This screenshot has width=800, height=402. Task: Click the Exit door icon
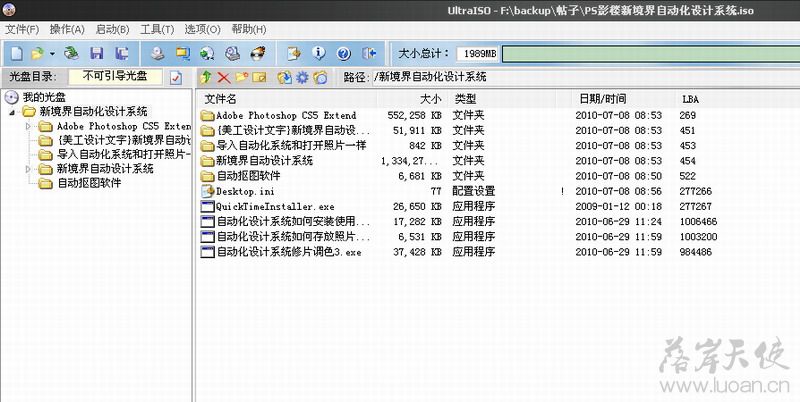tap(369, 53)
